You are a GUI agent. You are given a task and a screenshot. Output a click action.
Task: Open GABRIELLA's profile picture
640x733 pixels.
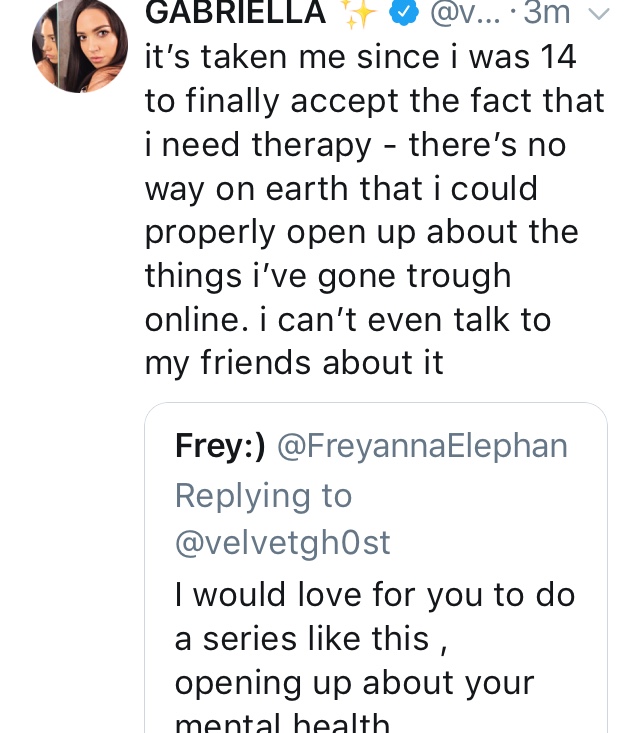pos(80,47)
